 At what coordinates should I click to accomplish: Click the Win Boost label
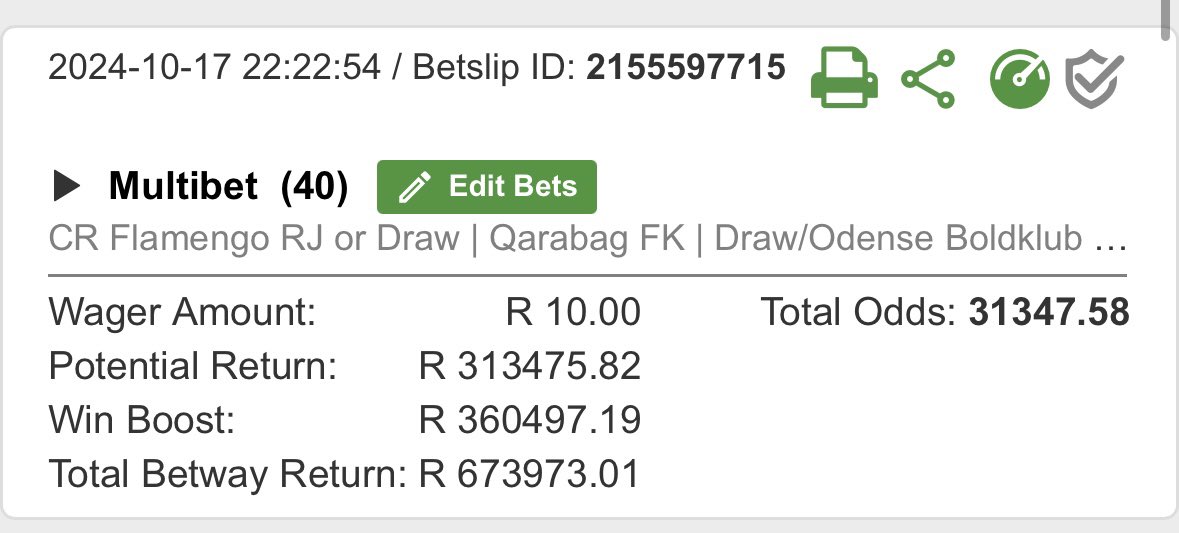coord(142,419)
